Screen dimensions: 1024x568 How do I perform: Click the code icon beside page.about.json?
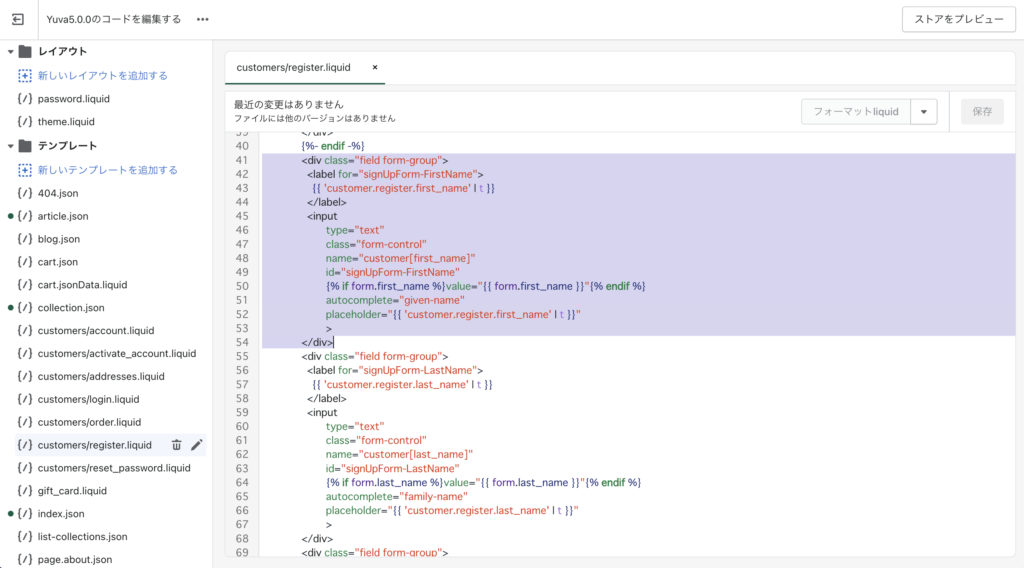[x=25, y=560]
